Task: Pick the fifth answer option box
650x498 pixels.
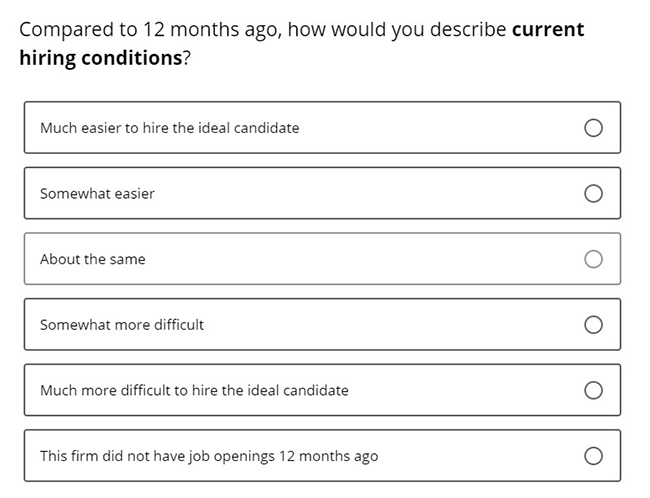Action: coord(323,390)
